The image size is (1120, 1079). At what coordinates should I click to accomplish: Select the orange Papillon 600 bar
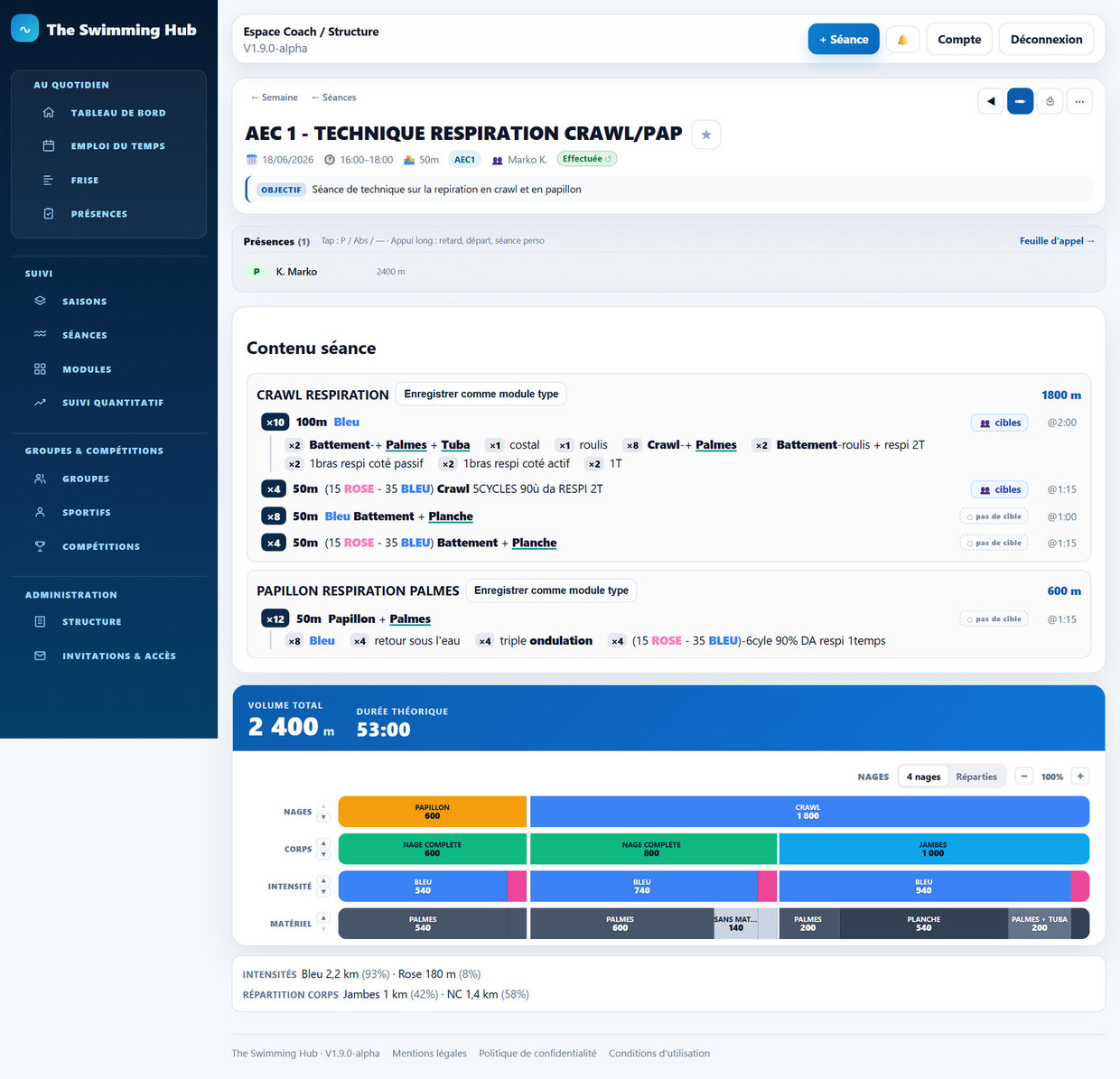tap(433, 812)
